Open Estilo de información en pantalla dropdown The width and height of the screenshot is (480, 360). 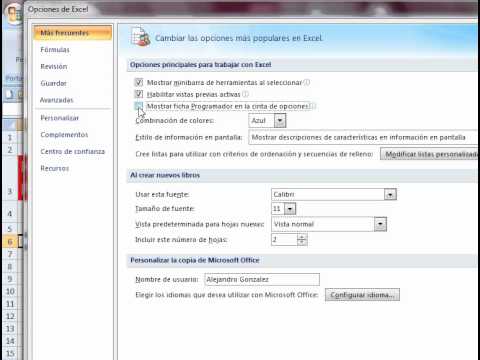point(363,137)
